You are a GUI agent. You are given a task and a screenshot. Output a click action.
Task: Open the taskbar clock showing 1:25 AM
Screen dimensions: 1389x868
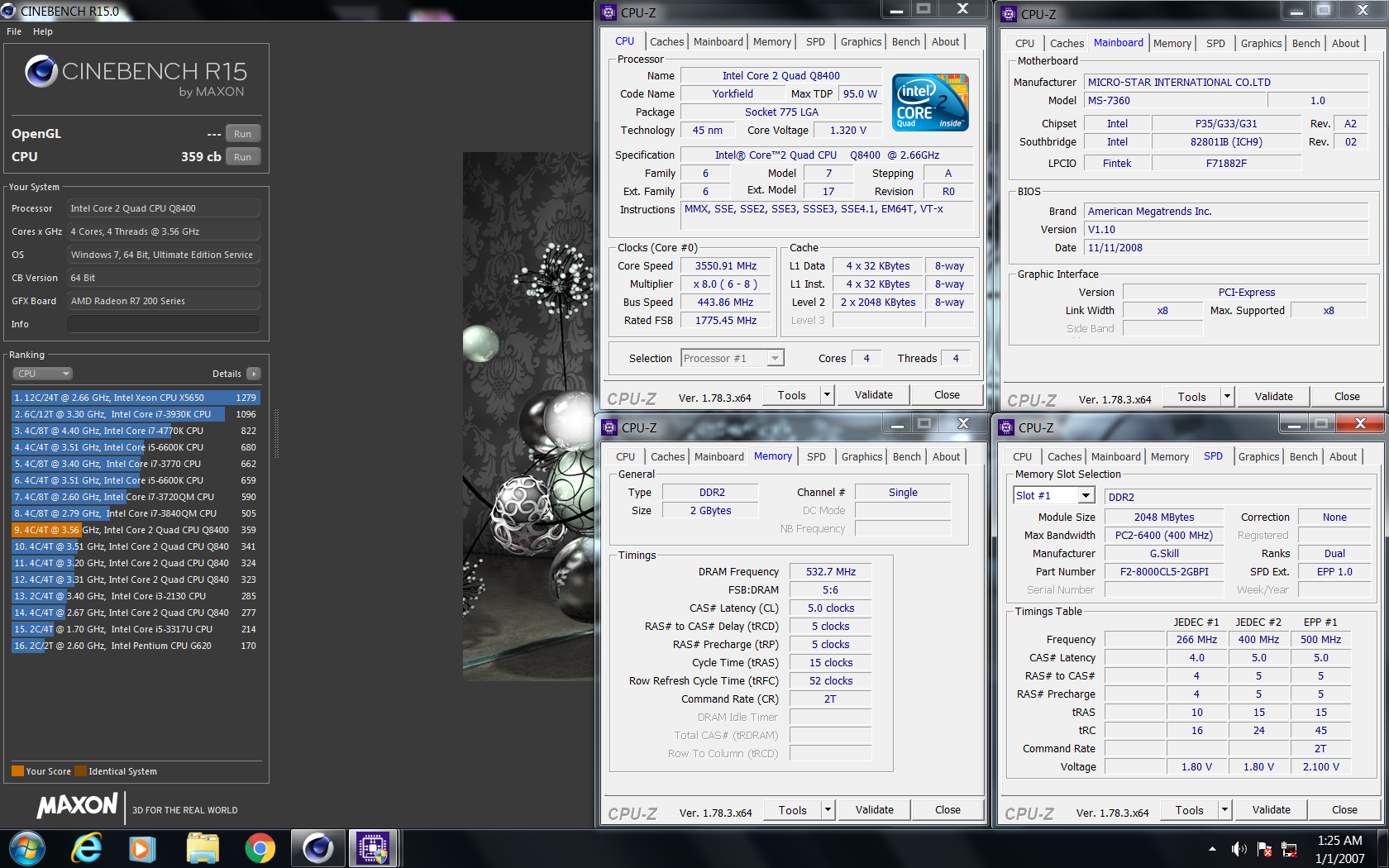(1339, 849)
